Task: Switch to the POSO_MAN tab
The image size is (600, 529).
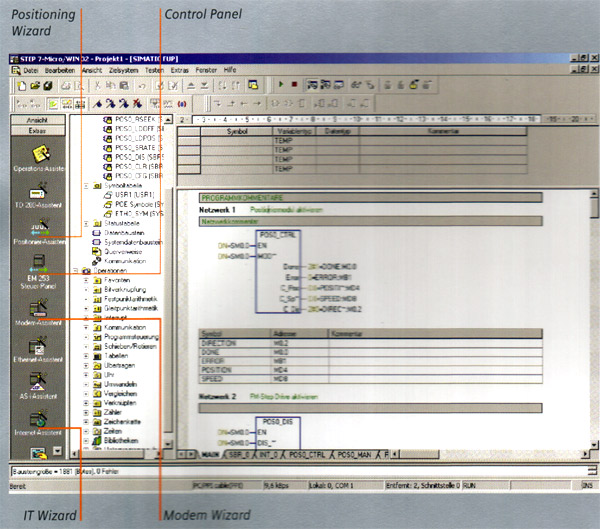Action: point(354,455)
